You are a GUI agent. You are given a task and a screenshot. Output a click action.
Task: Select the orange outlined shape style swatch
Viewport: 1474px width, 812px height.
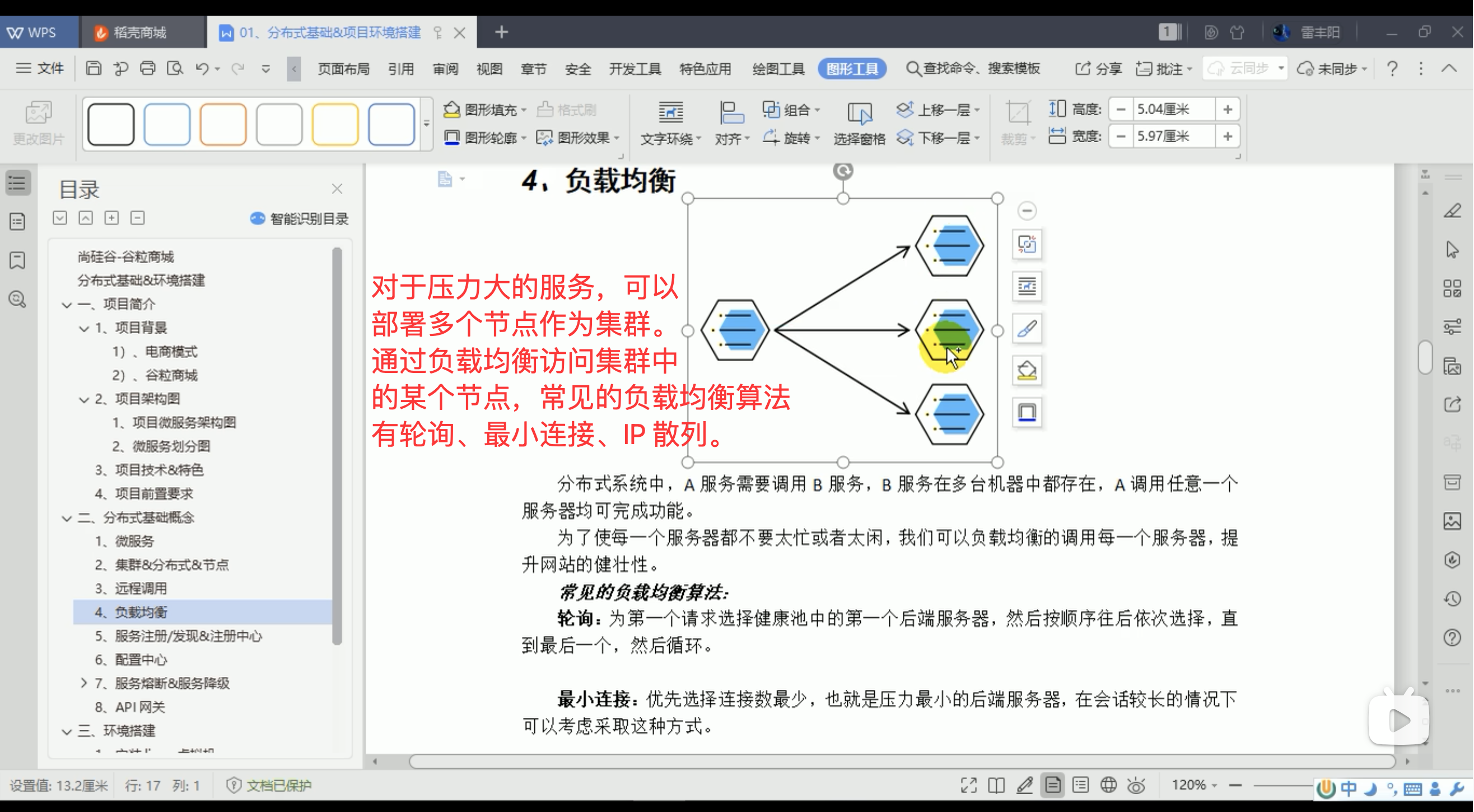[222, 124]
